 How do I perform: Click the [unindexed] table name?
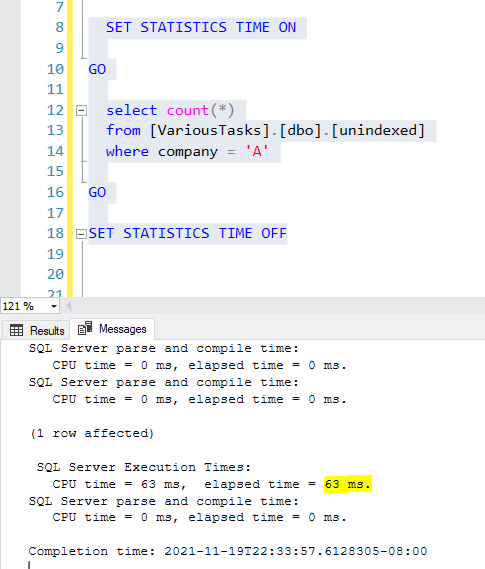coord(378,131)
